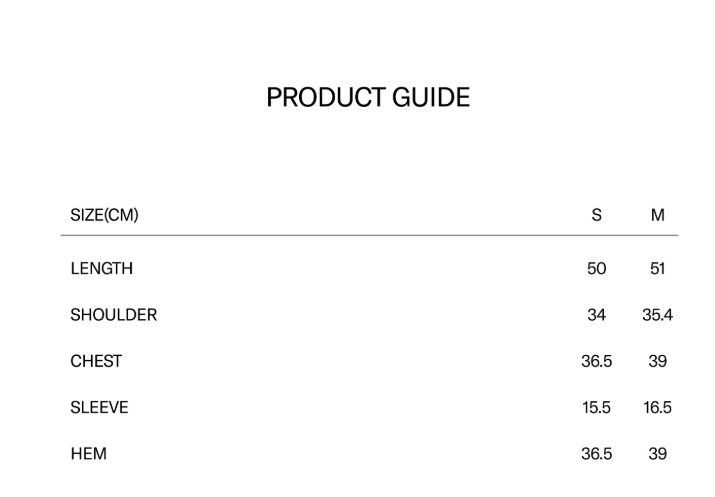Click the M size column header
715x497 pixels.
coord(657,215)
